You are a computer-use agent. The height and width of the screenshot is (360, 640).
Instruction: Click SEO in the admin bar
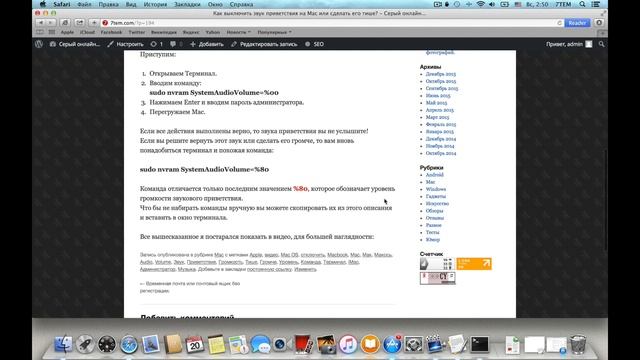click(315, 44)
